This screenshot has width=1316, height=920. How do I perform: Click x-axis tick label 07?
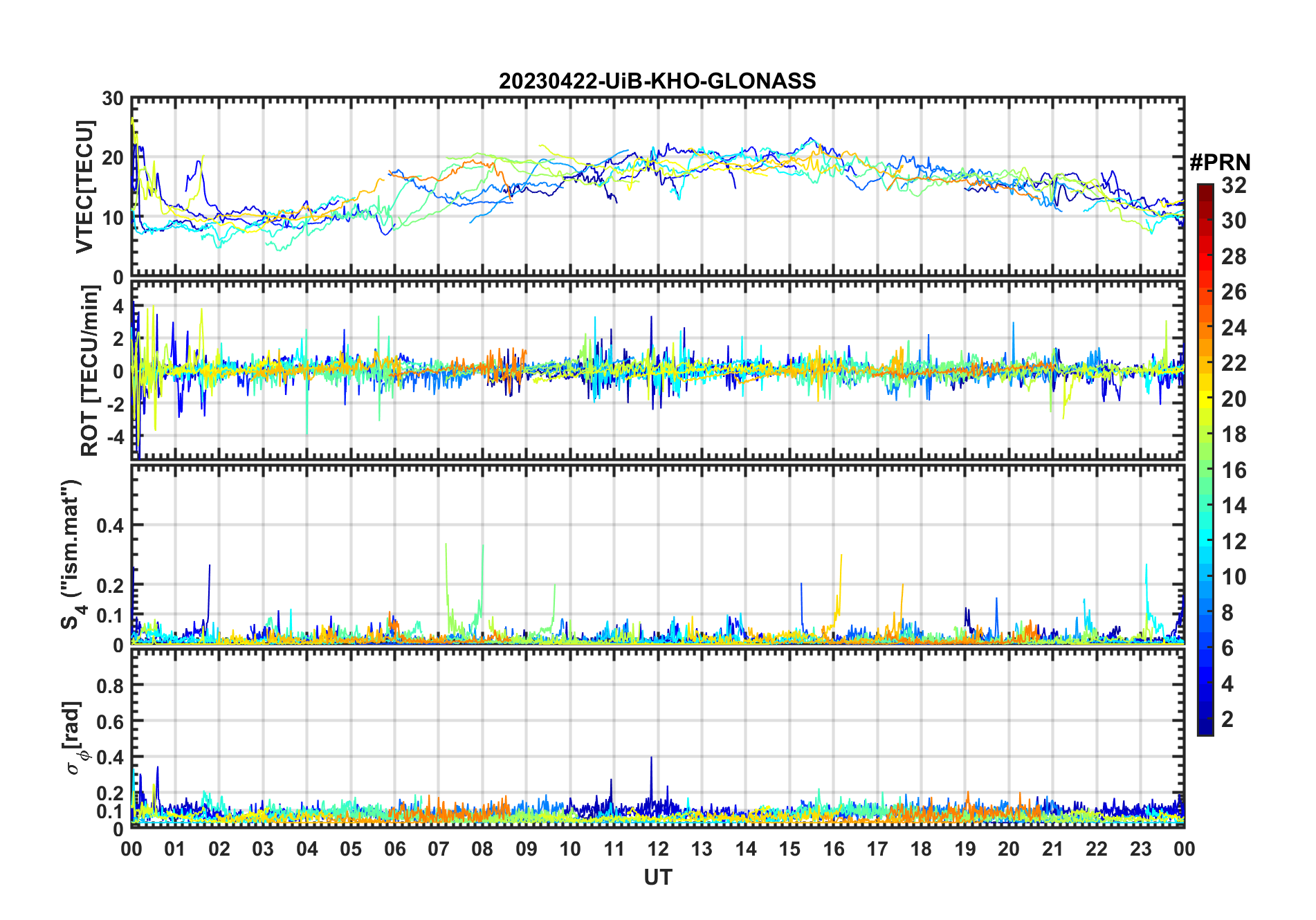pyautogui.click(x=439, y=849)
